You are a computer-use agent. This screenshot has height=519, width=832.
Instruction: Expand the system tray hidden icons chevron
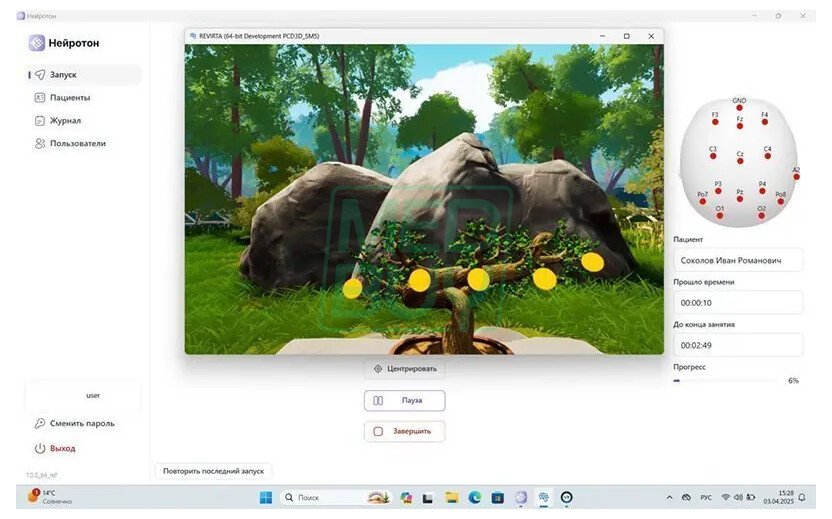(670, 498)
